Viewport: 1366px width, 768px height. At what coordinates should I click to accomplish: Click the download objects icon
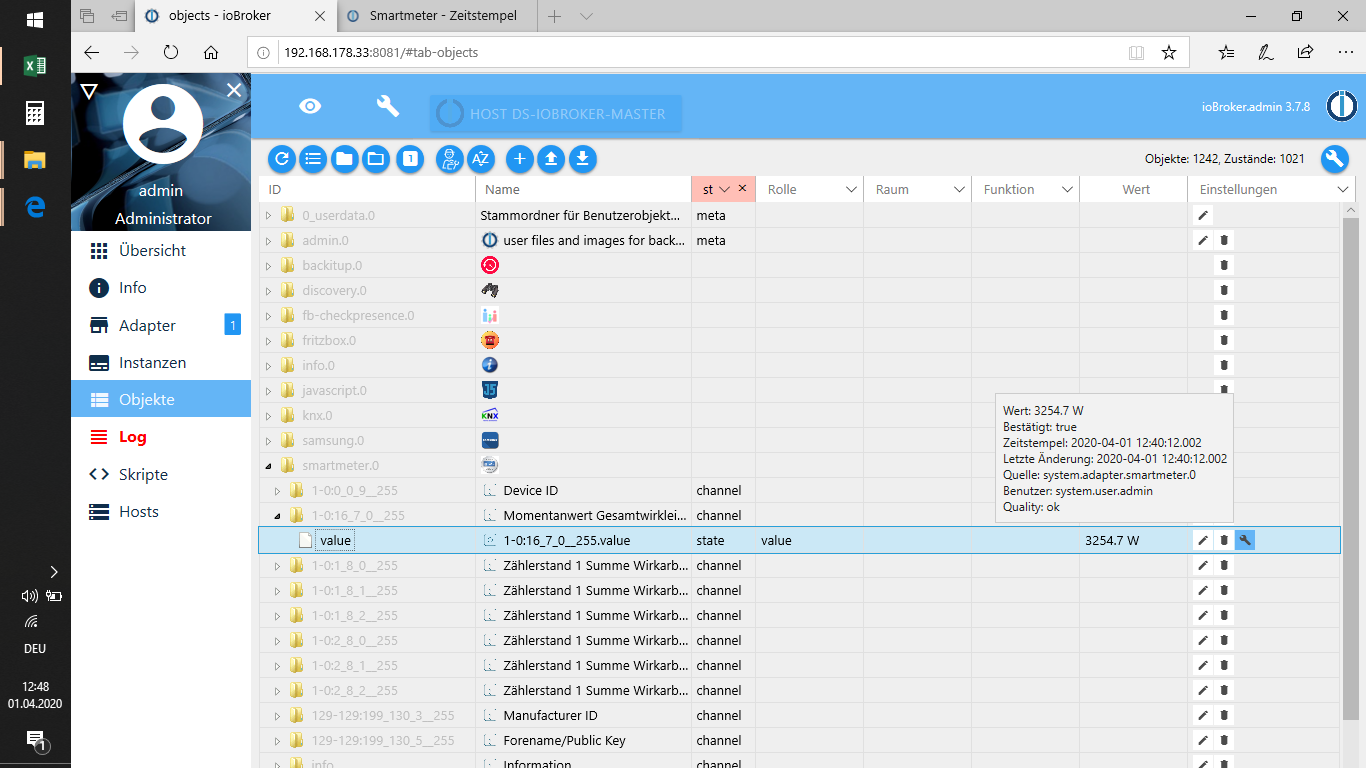coord(583,158)
